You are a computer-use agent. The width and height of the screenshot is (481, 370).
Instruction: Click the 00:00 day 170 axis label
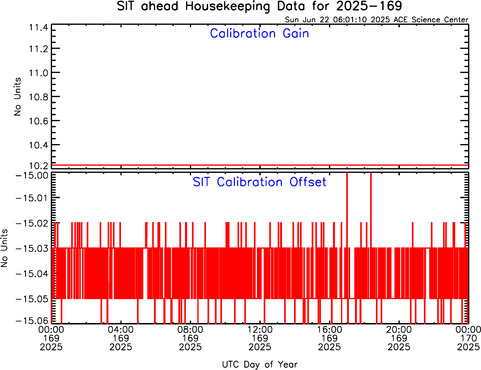click(x=468, y=338)
